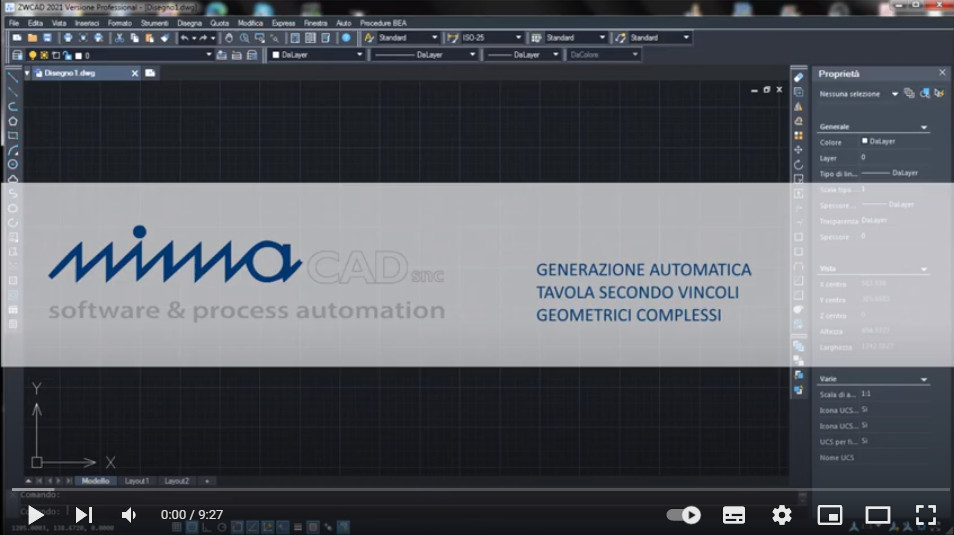Copy selection to clipboard
The width and height of the screenshot is (954, 535).
tap(134, 38)
